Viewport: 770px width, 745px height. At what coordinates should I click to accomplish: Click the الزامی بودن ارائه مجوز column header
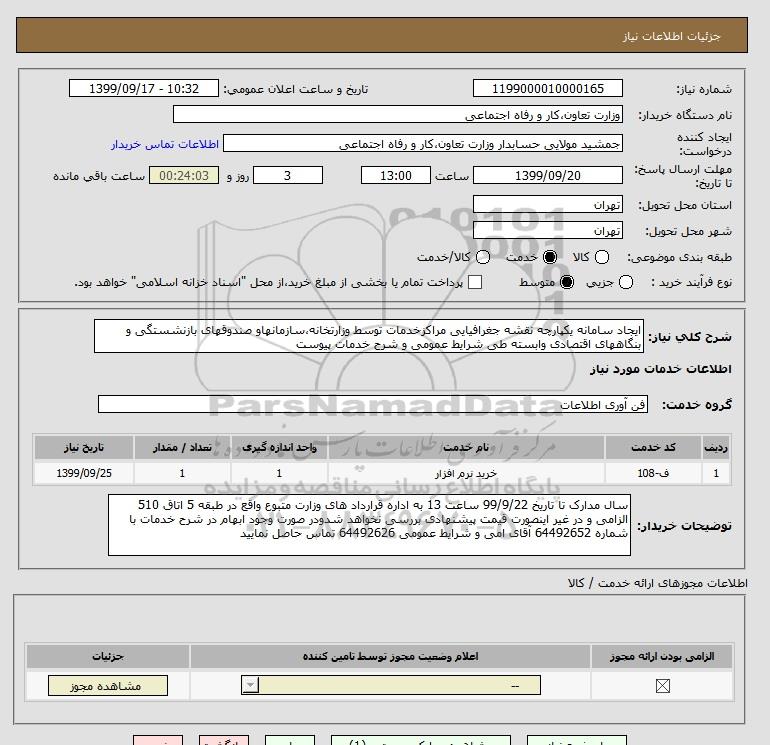tap(662, 656)
